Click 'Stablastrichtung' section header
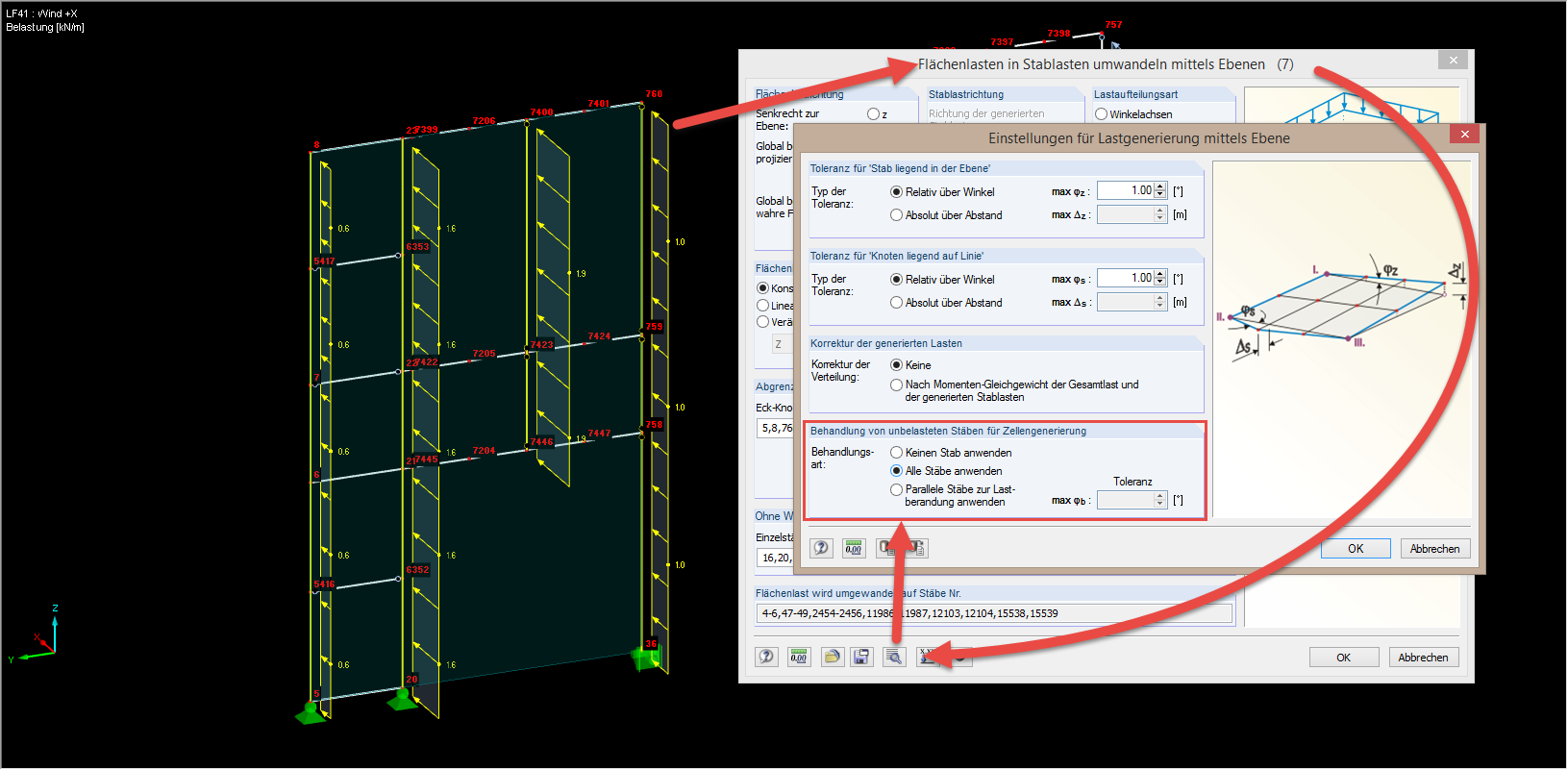The width and height of the screenshot is (1568, 770). (x=966, y=94)
